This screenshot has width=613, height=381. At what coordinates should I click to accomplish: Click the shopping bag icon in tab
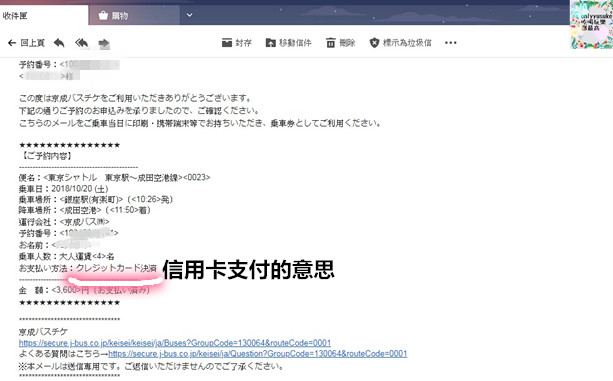103,16
